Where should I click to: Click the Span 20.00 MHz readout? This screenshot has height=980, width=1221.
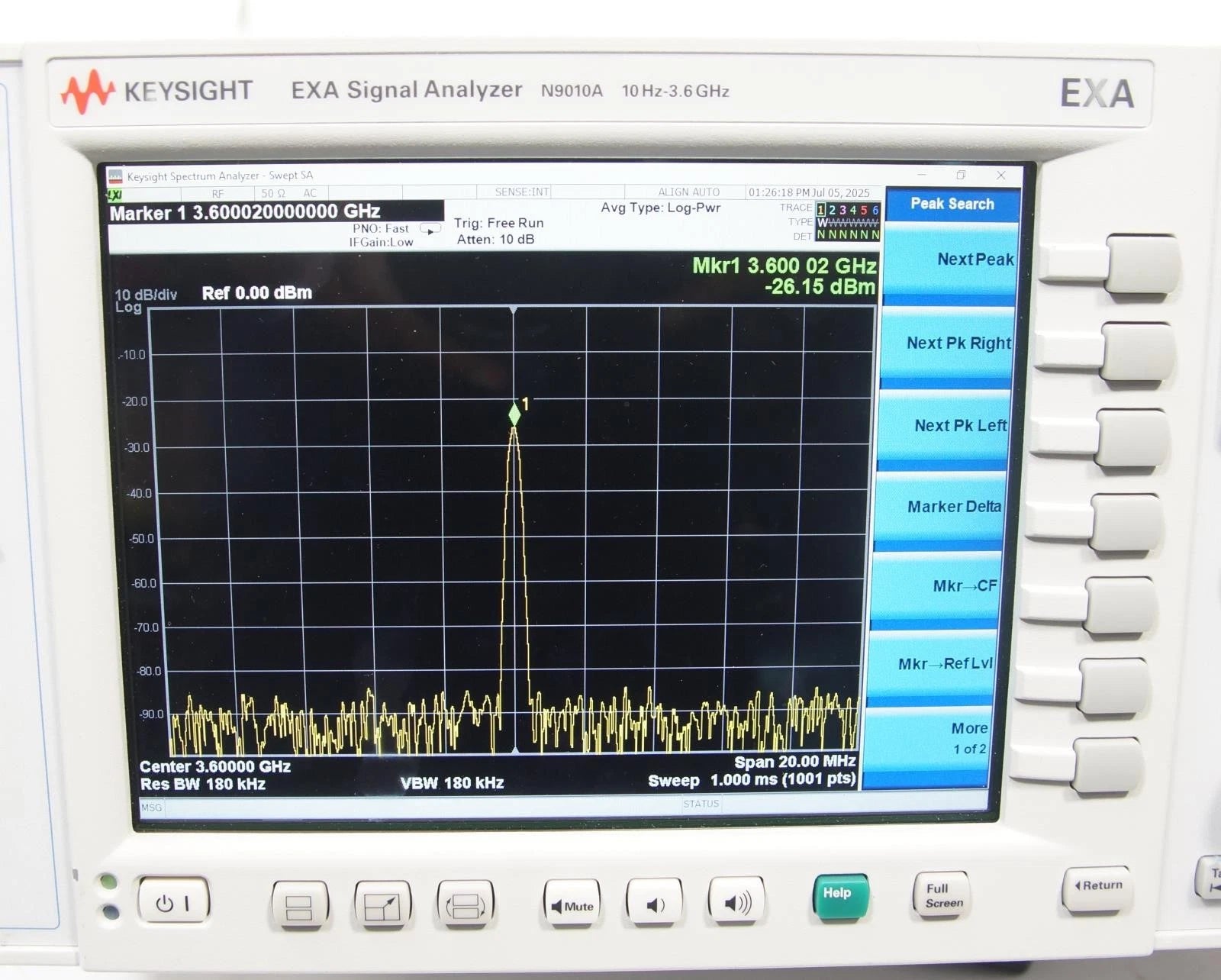[x=794, y=761]
